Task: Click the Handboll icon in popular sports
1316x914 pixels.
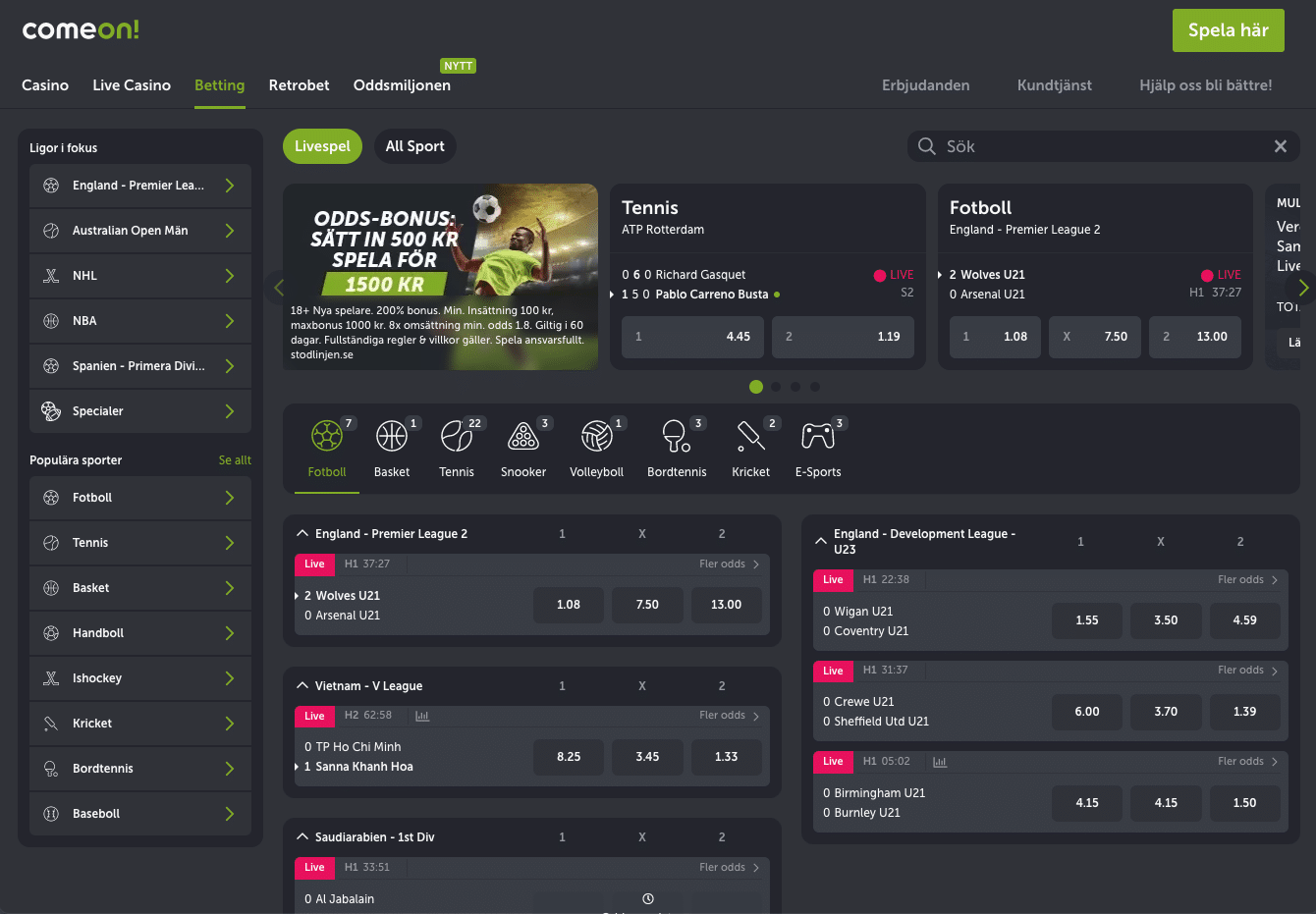Action: (51, 633)
